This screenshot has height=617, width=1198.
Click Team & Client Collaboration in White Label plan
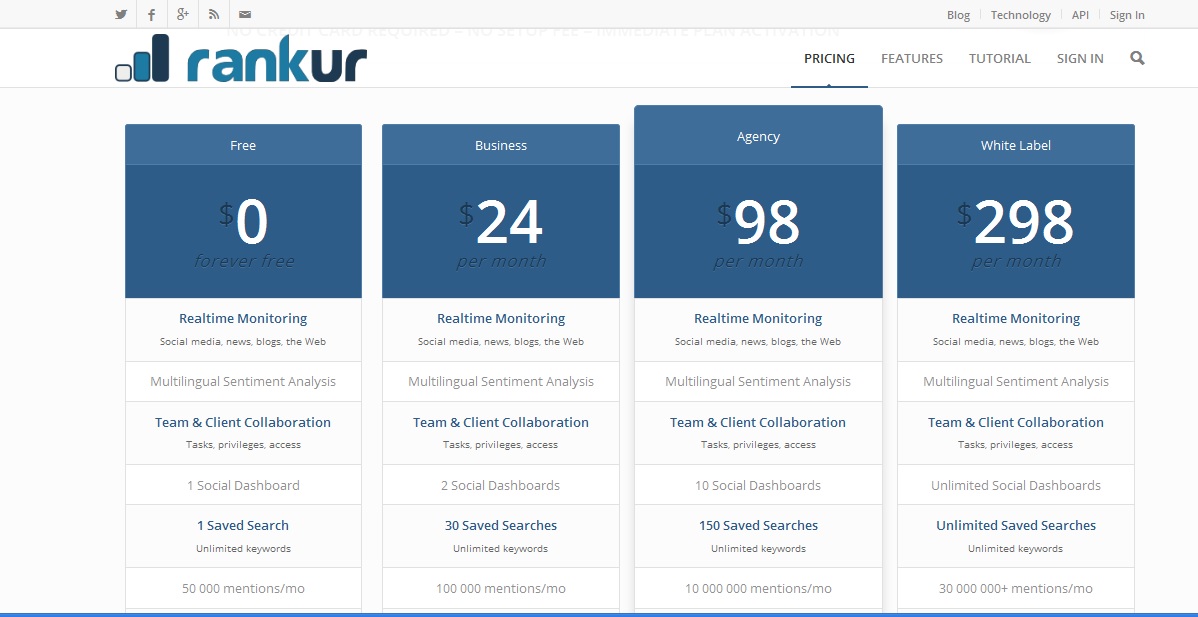point(1016,422)
